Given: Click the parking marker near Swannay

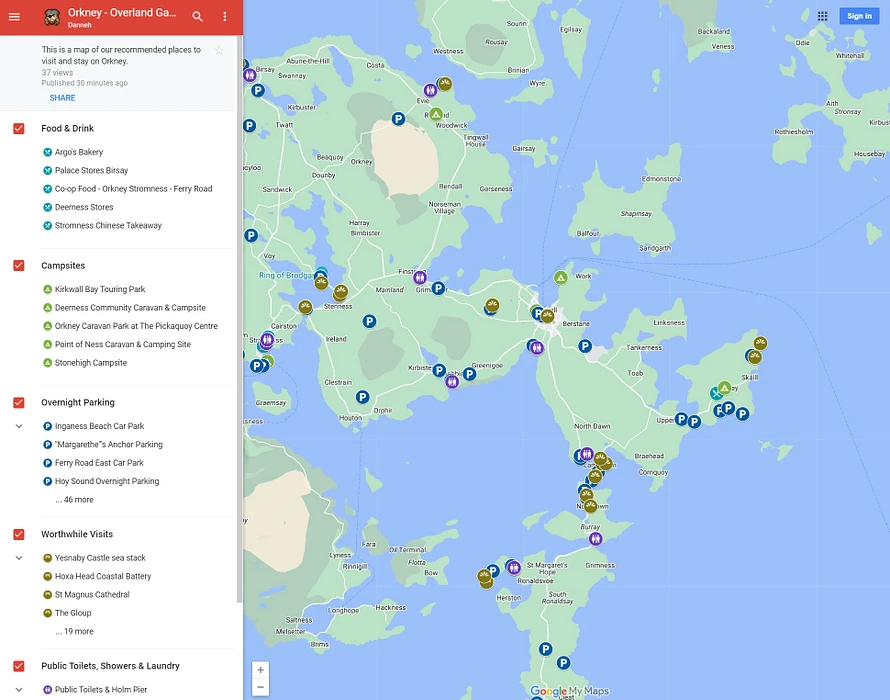Looking at the screenshot, I should 258,90.
